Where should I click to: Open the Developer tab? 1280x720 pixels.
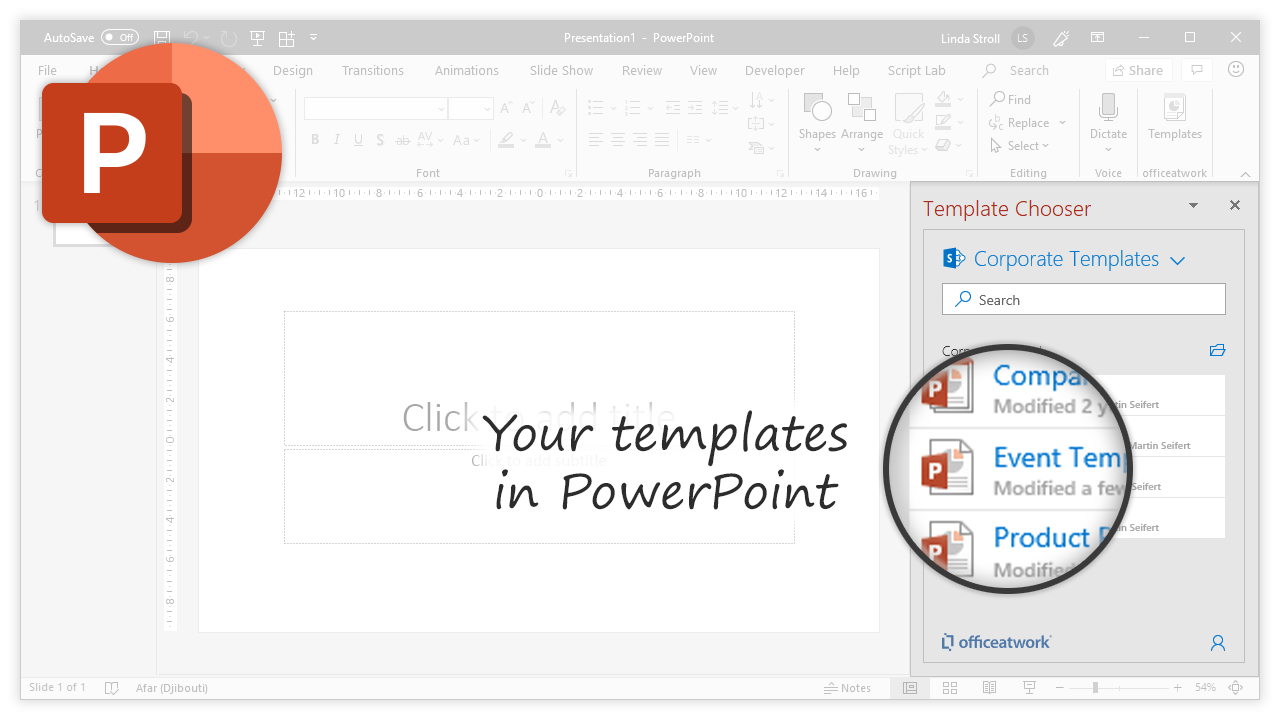(775, 71)
